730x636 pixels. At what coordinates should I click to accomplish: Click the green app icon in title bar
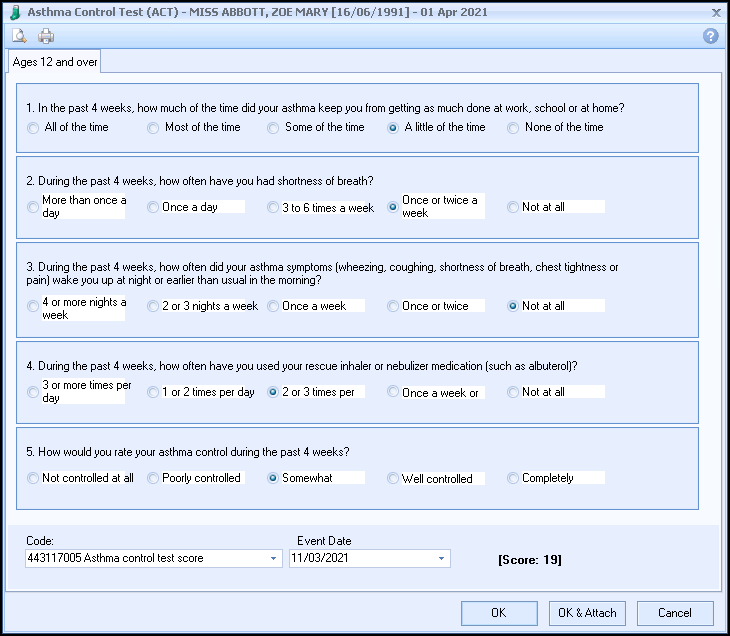click(x=15, y=13)
